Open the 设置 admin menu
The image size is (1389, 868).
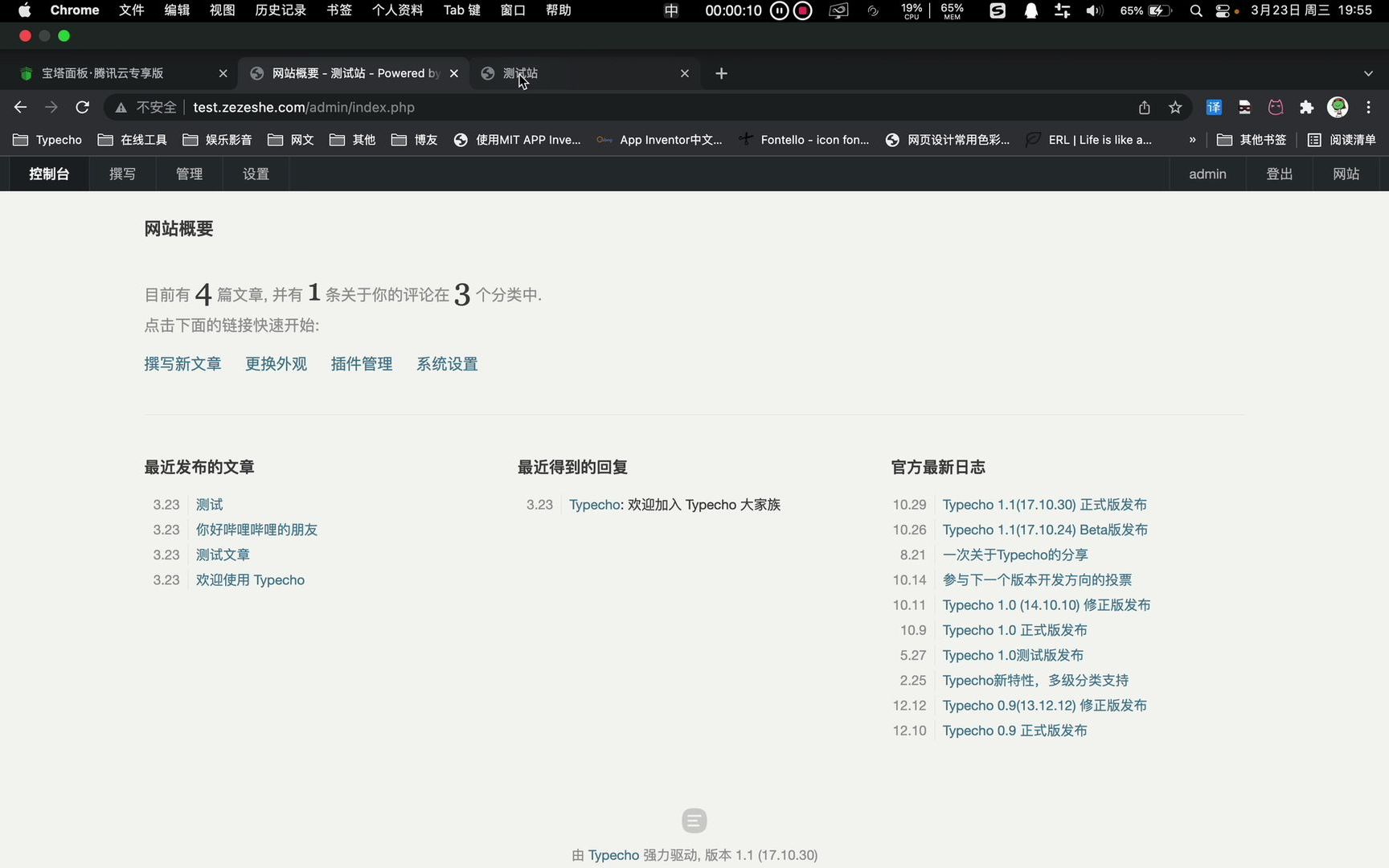point(256,174)
